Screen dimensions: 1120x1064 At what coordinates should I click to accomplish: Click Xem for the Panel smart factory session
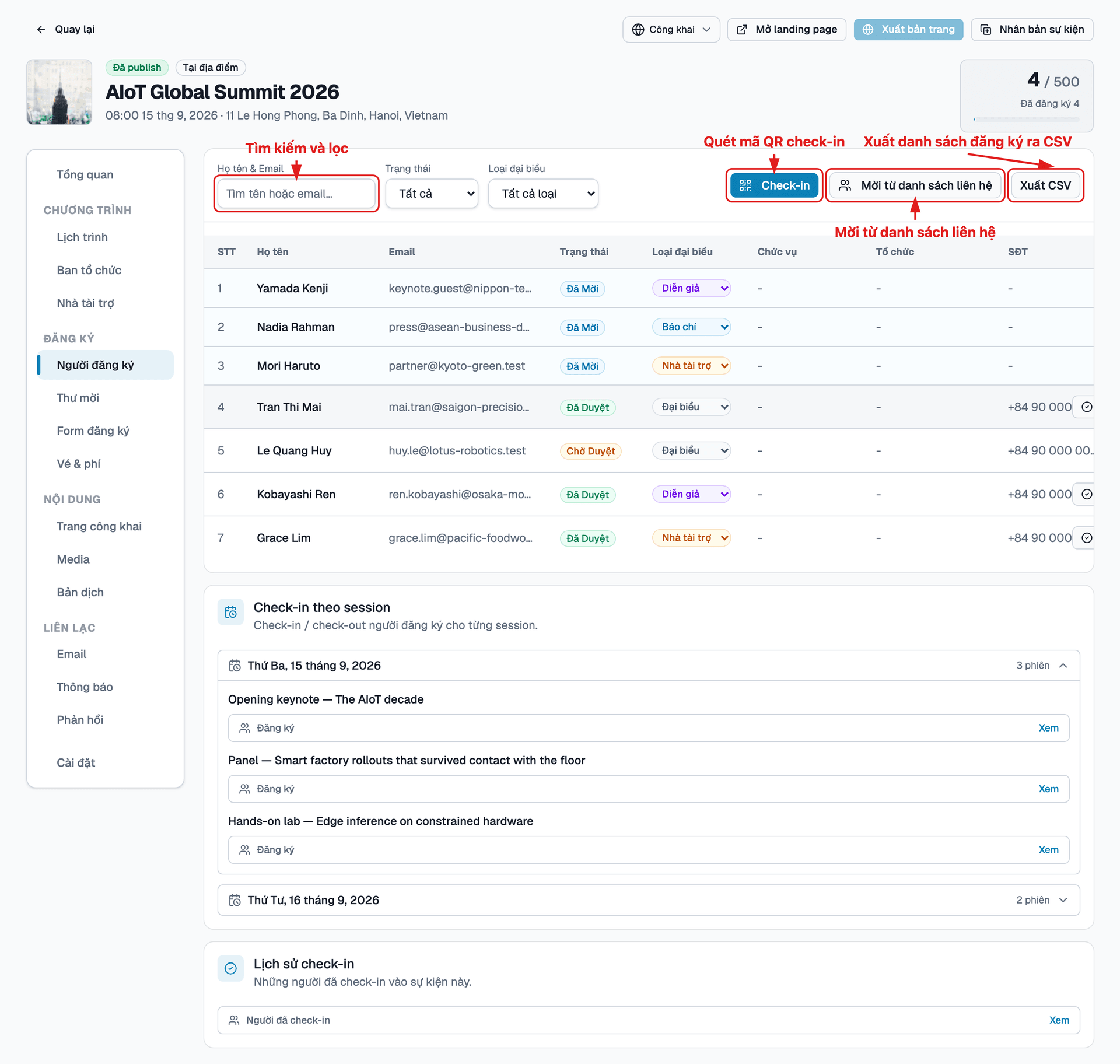pyautogui.click(x=1048, y=789)
